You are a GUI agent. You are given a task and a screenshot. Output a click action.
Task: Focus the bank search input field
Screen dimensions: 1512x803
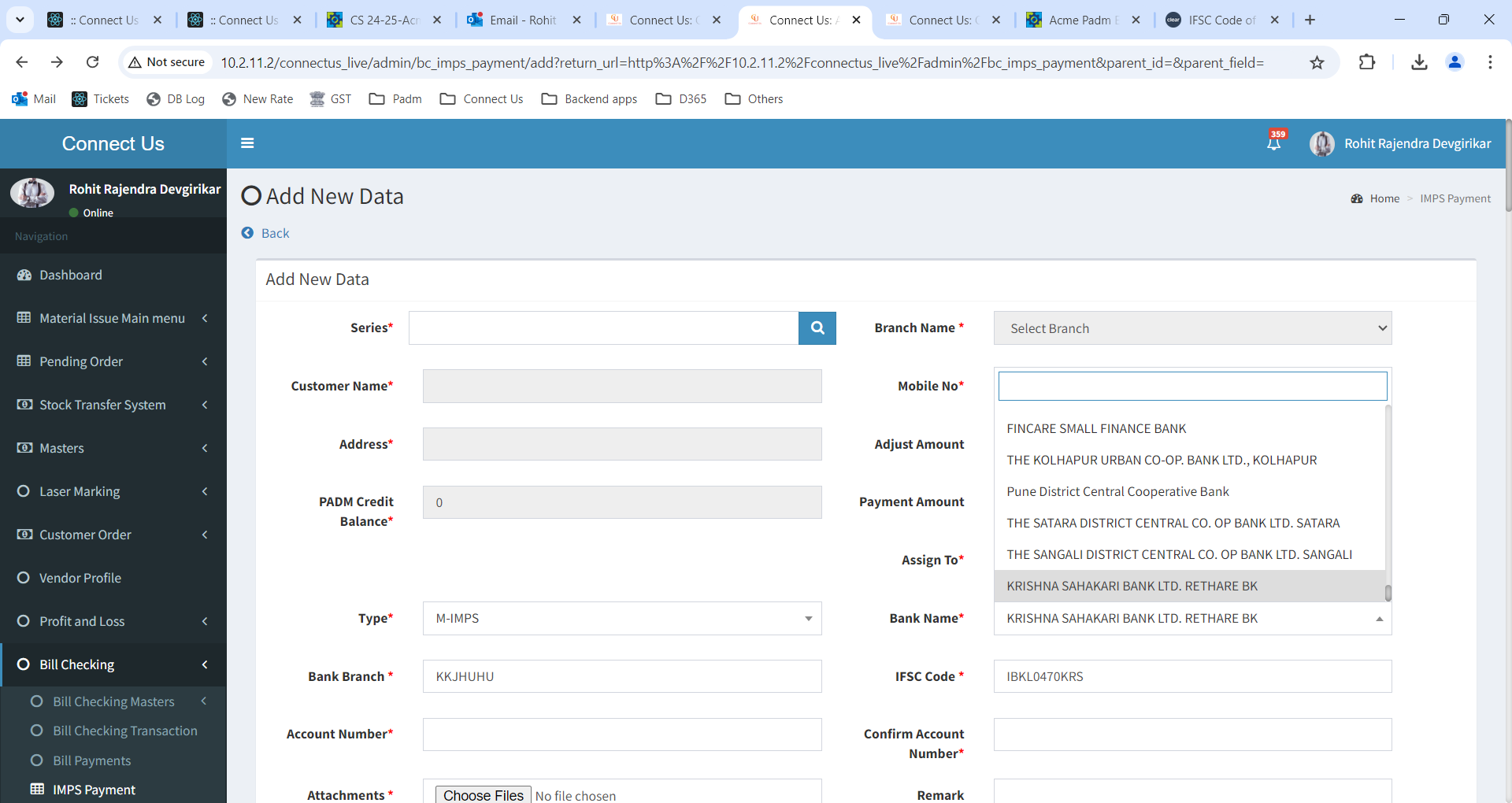pos(1192,386)
